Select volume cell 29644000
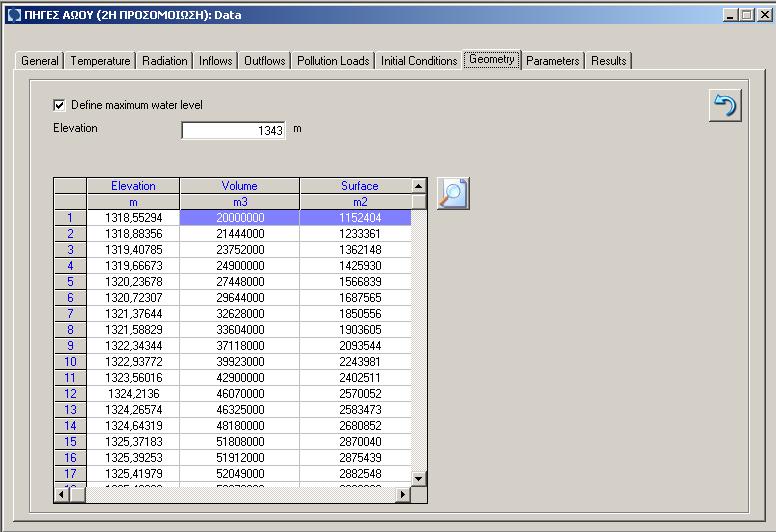This screenshot has height=532, width=776. click(x=240, y=298)
